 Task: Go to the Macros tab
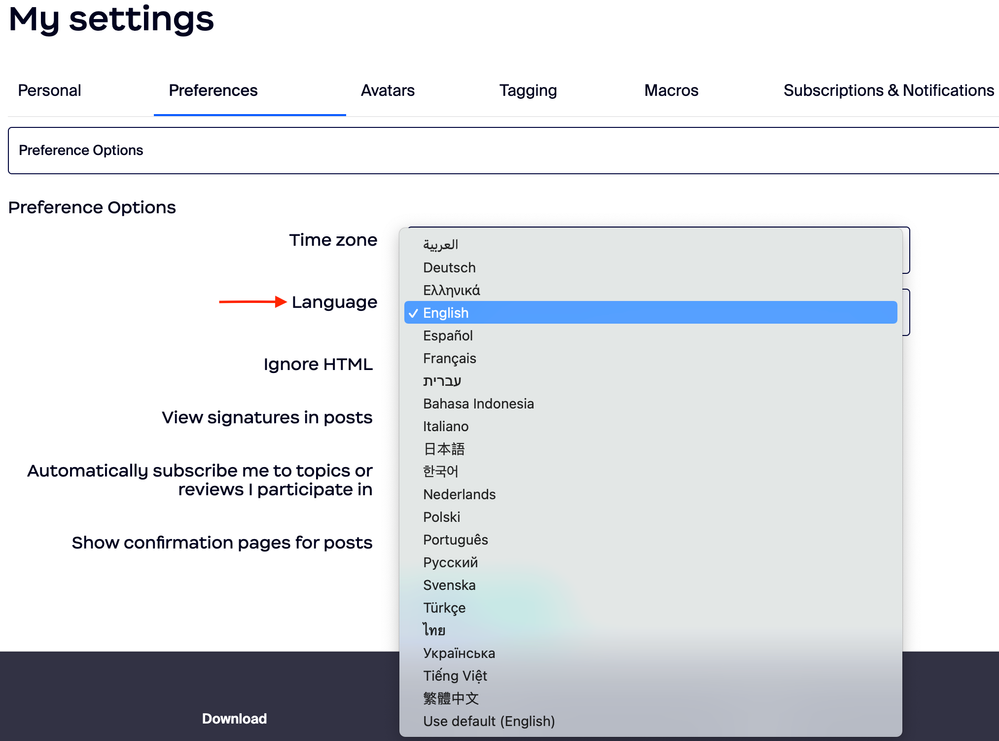point(671,91)
